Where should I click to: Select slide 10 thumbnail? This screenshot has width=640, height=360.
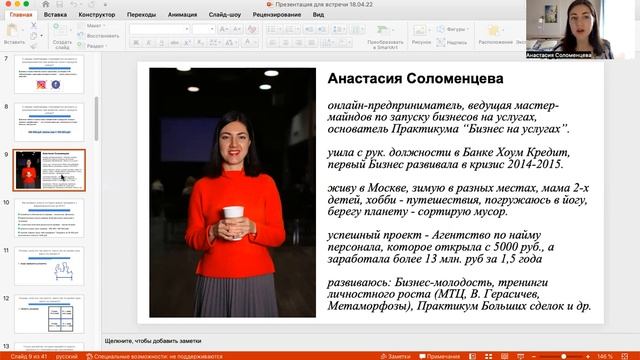[49, 218]
